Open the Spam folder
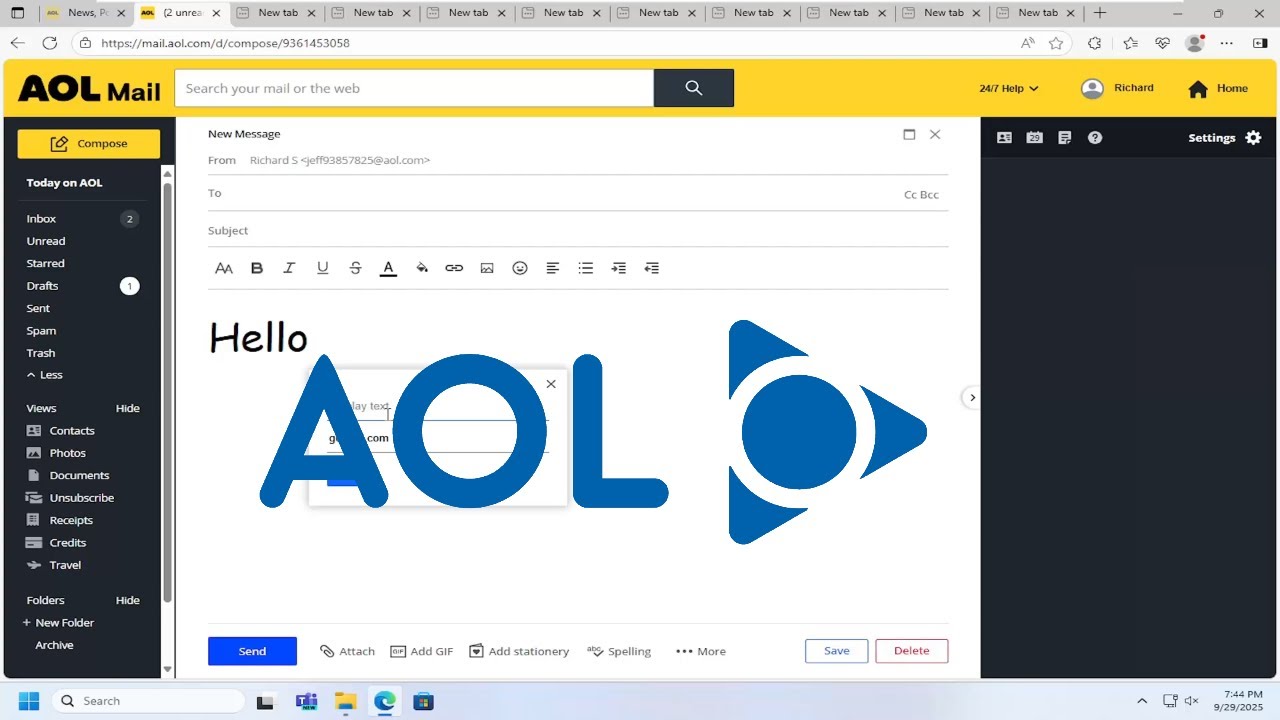The width and height of the screenshot is (1280, 720). click(x=41, y=331)
